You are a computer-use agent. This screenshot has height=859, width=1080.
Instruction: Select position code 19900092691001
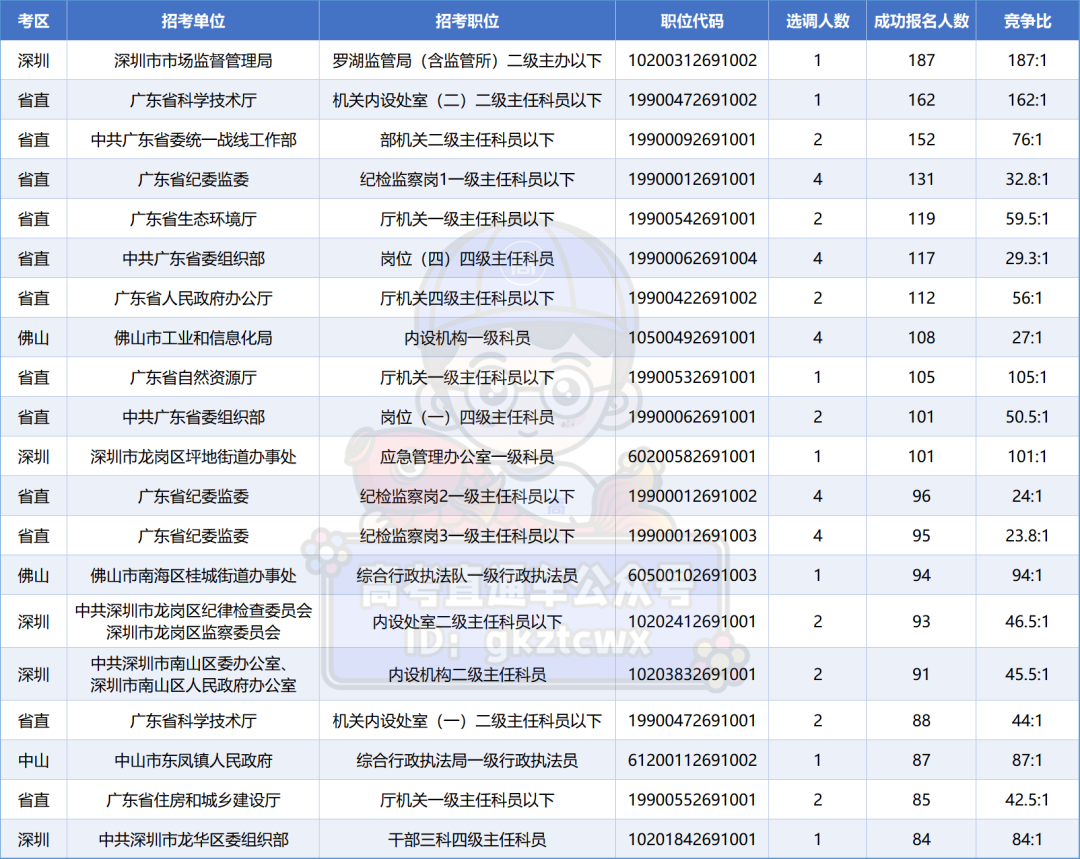(692, 140)
